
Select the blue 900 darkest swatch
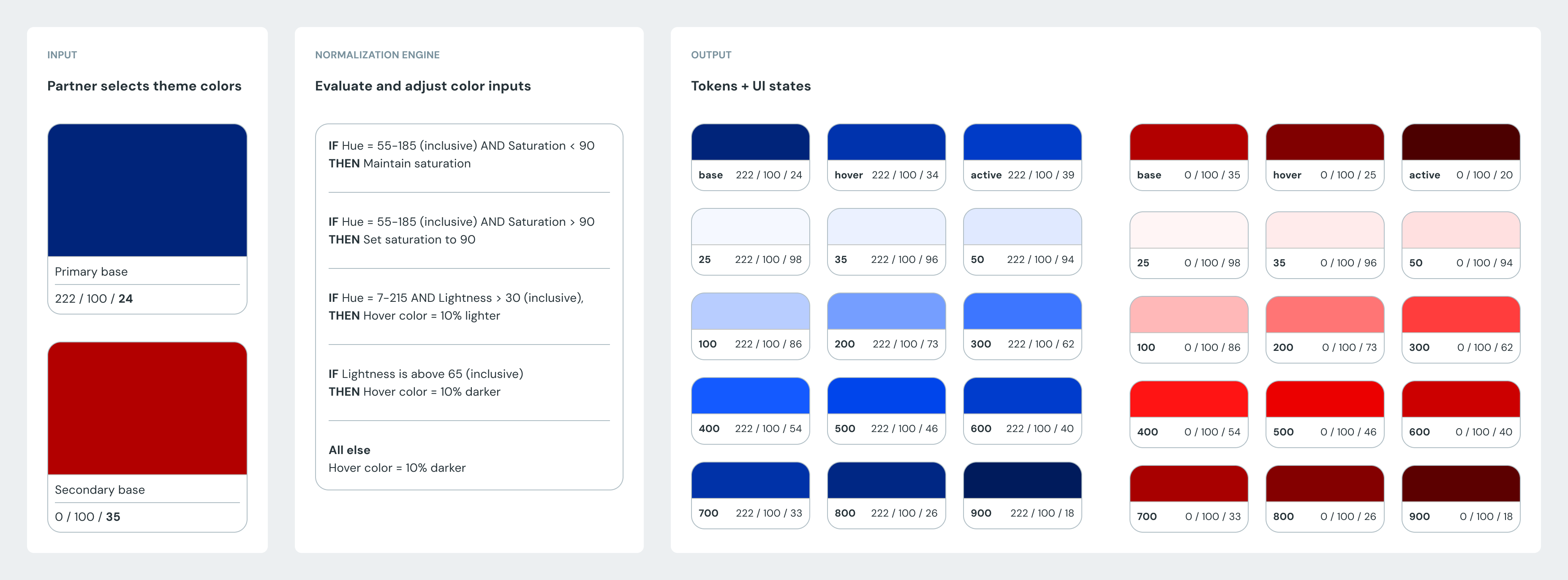tap(1022, 482)
